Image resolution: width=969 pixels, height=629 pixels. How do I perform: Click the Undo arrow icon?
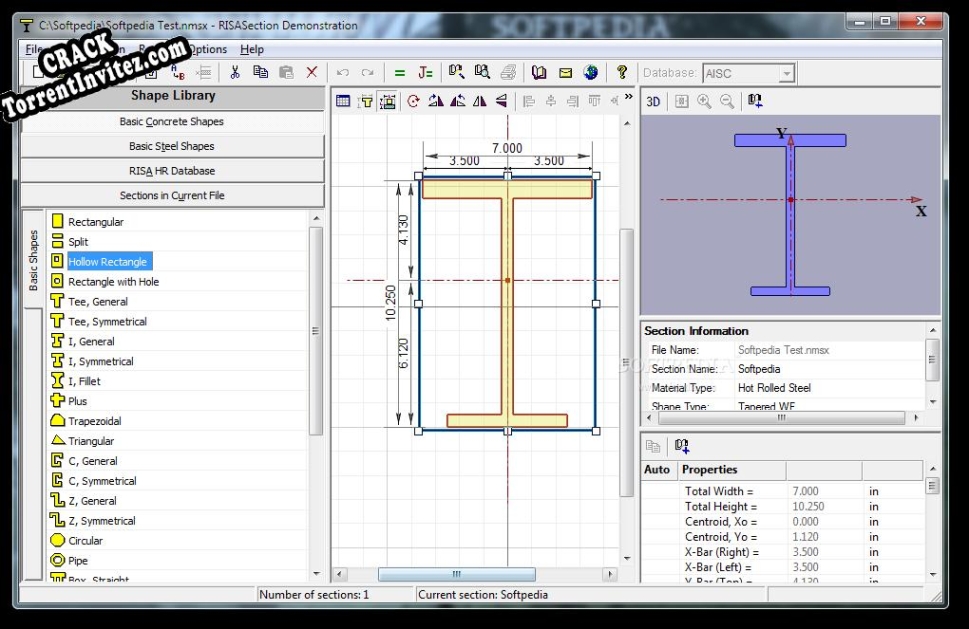coord(342,73)
